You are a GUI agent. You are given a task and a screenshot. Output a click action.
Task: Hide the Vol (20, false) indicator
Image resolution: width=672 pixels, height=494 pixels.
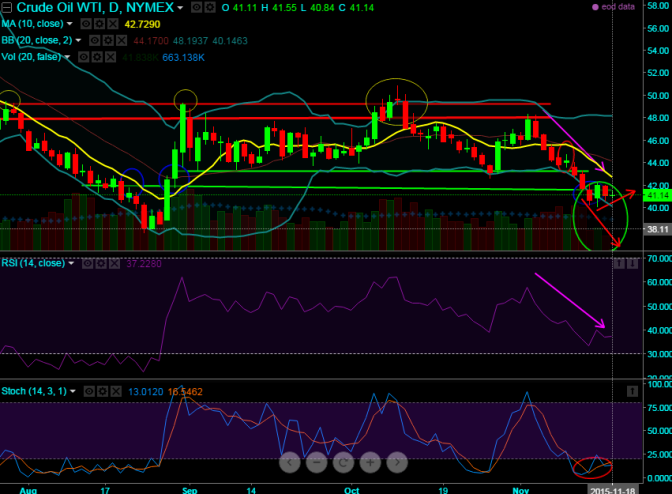point(84,57)
